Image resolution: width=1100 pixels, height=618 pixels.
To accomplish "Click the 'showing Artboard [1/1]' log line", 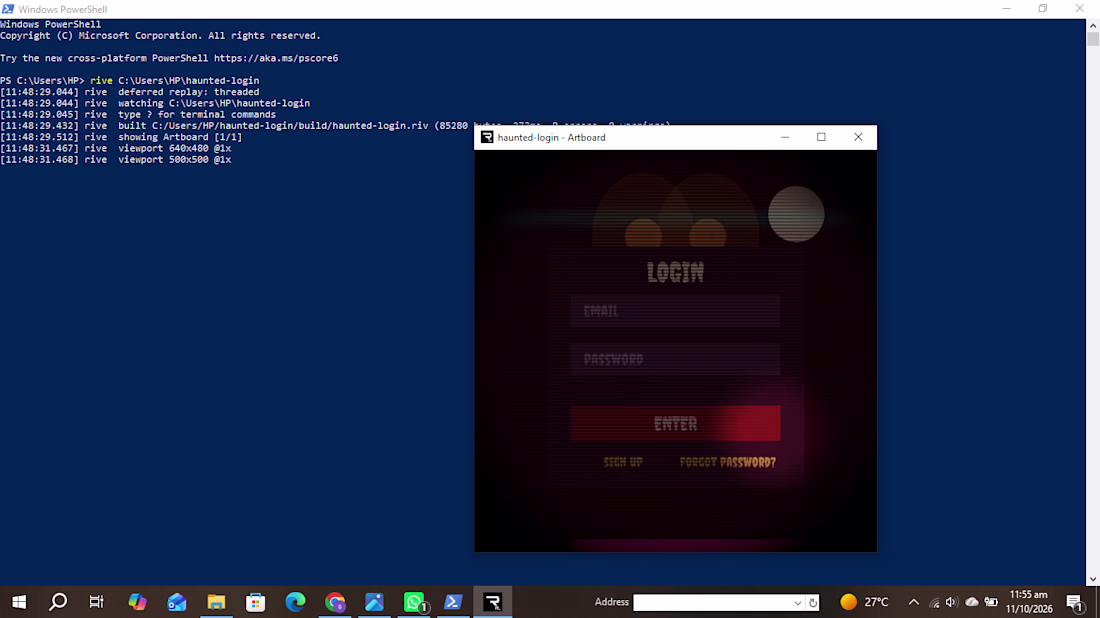I will [x=121, y=137].
